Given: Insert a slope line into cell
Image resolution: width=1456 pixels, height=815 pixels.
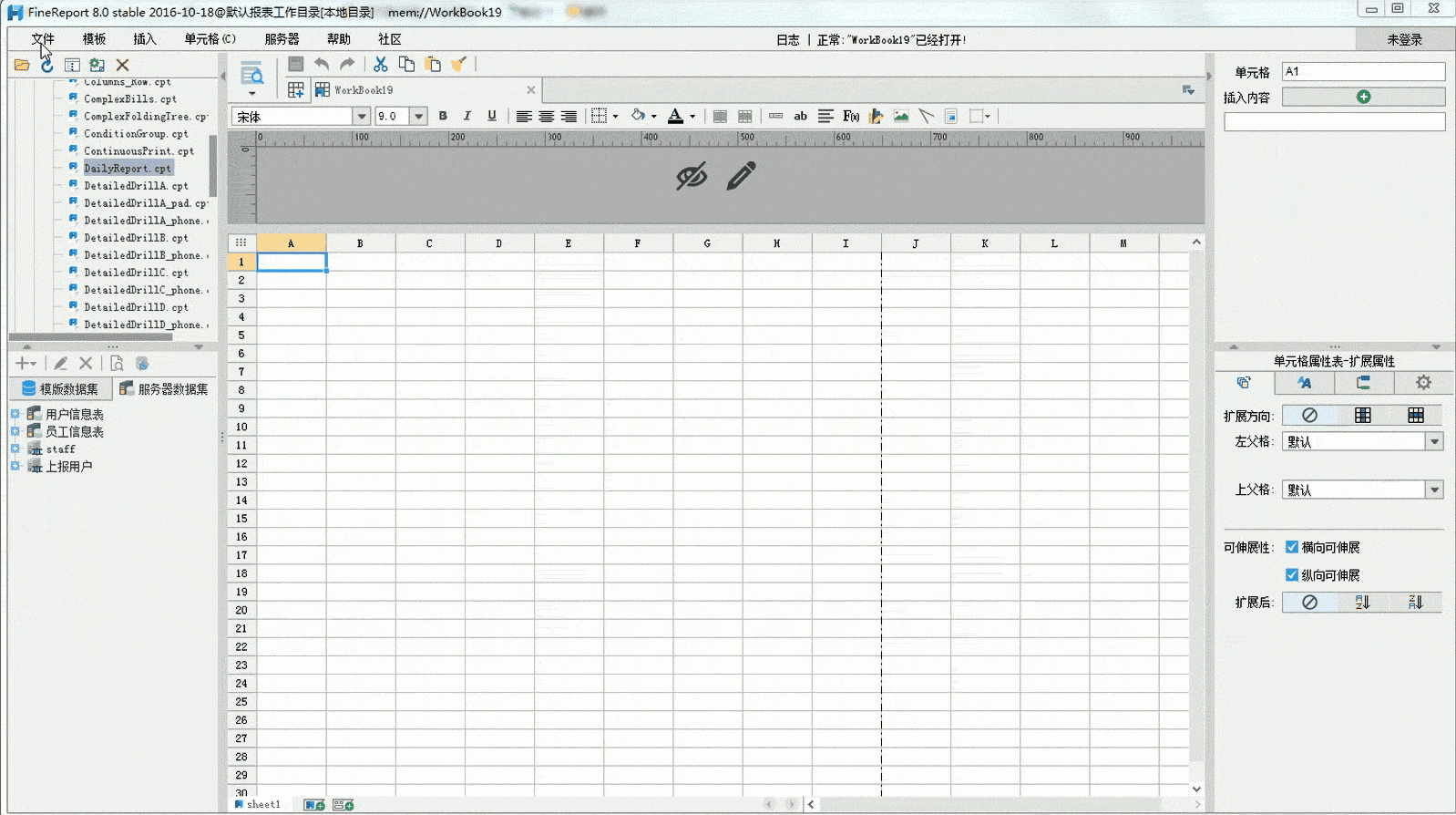Looking at the screenshot, I should click(x=926, y=116).
